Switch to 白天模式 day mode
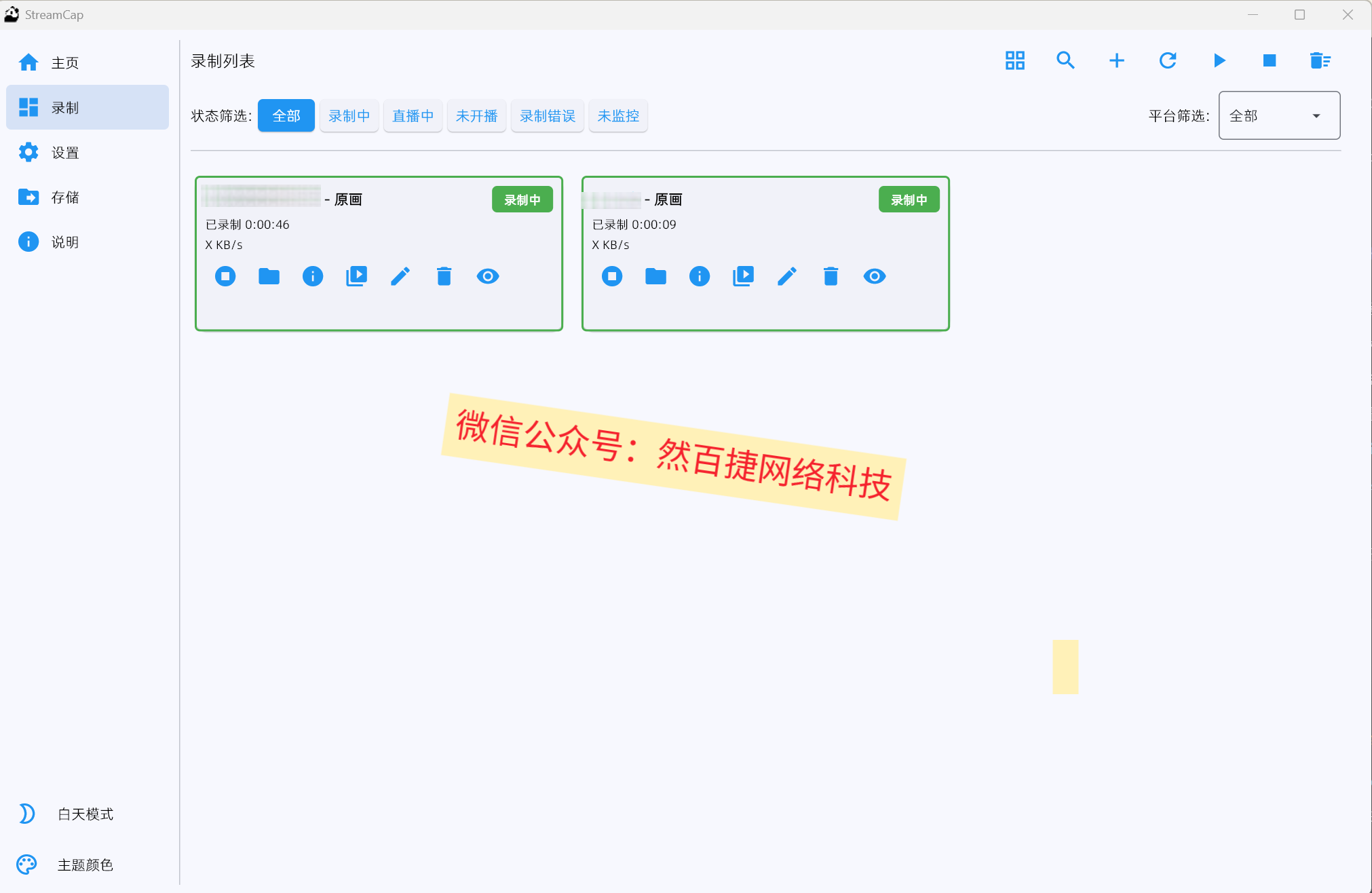1372x893 pixels. point(85,814)
